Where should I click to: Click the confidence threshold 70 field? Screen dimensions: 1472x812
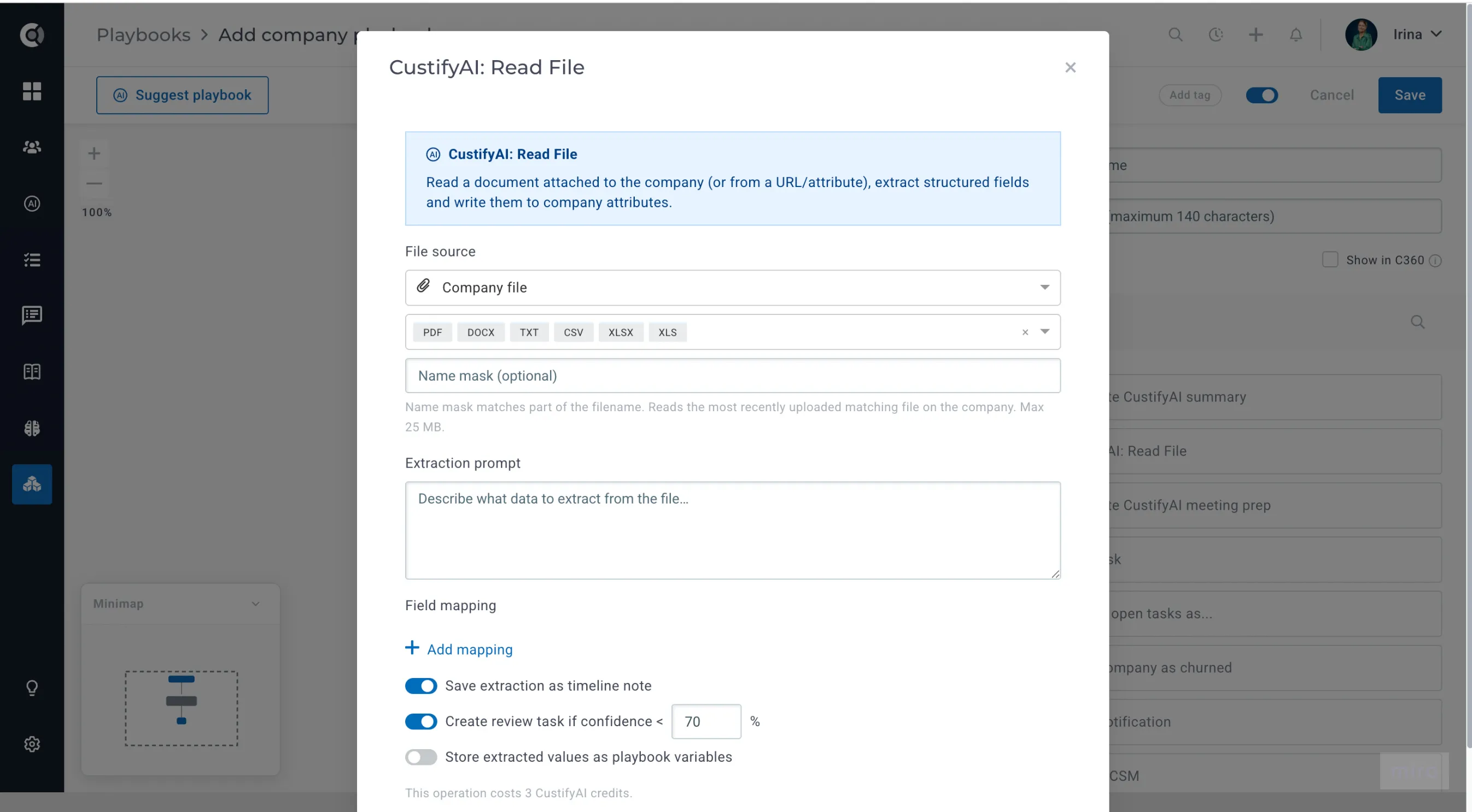pyautogui.click(x=706, y=721)
